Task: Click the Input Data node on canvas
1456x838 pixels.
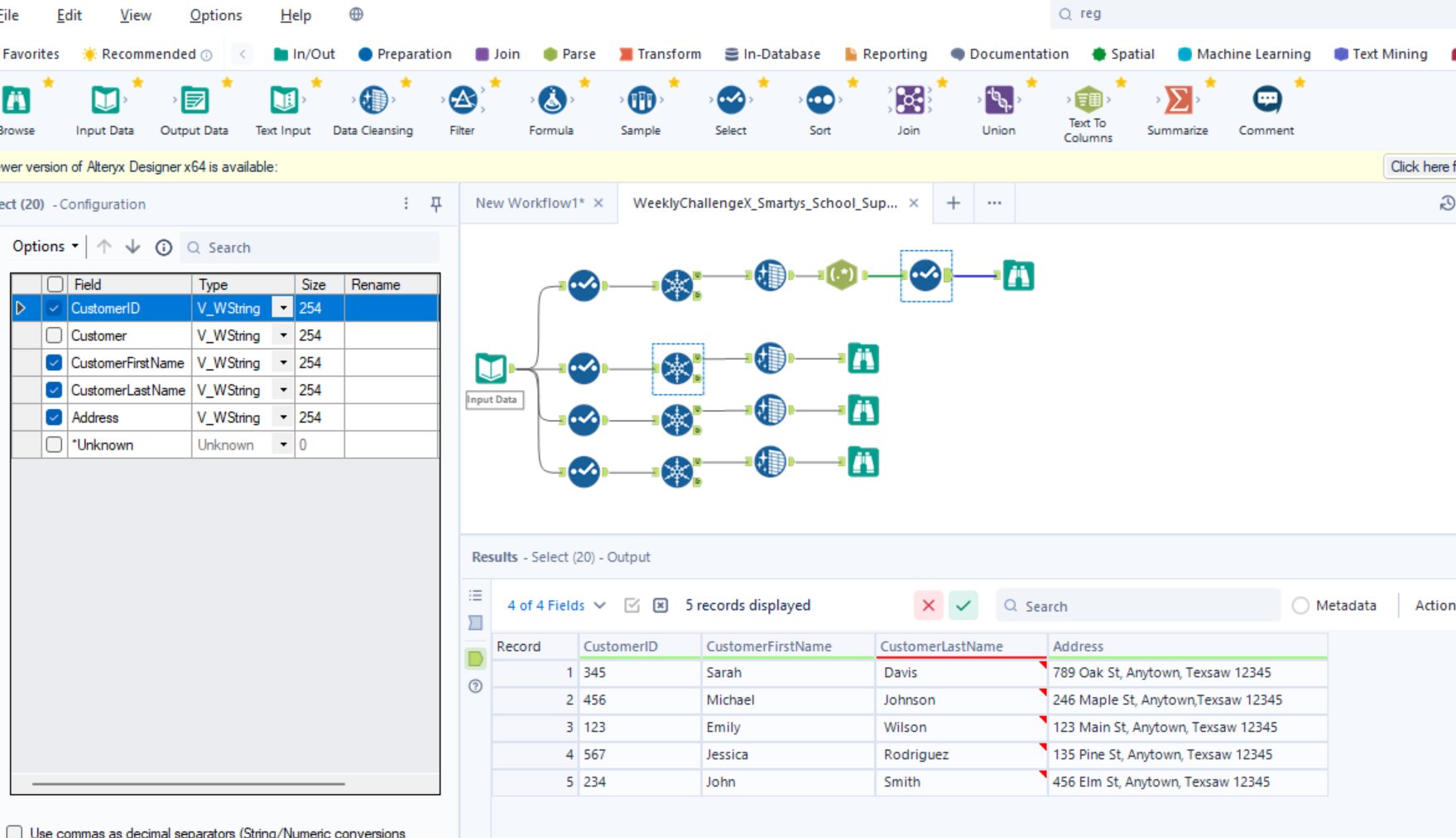Action: [x=491, y=368]
